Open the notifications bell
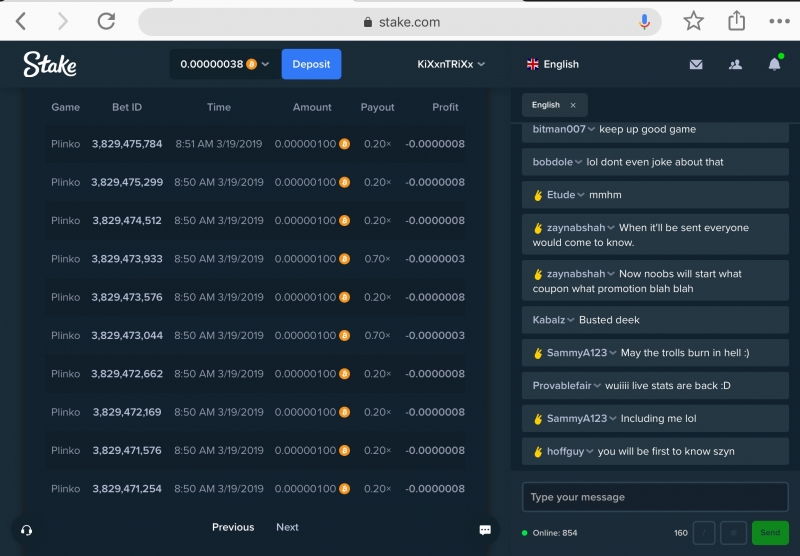 click(774, 64)
